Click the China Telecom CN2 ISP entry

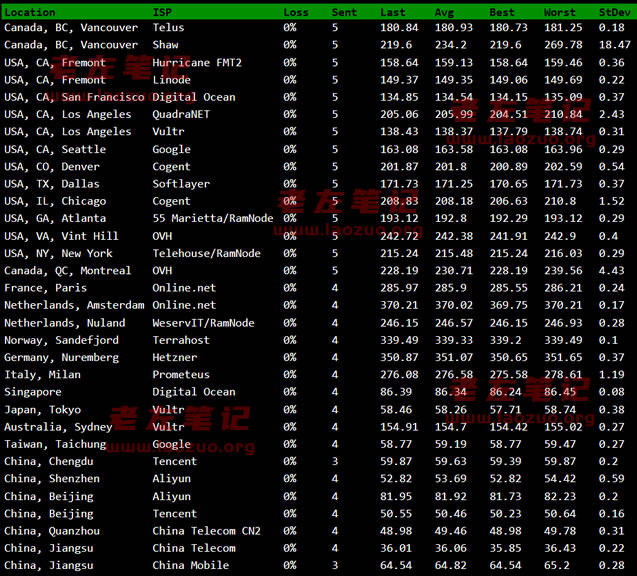(x=206, y=531)
